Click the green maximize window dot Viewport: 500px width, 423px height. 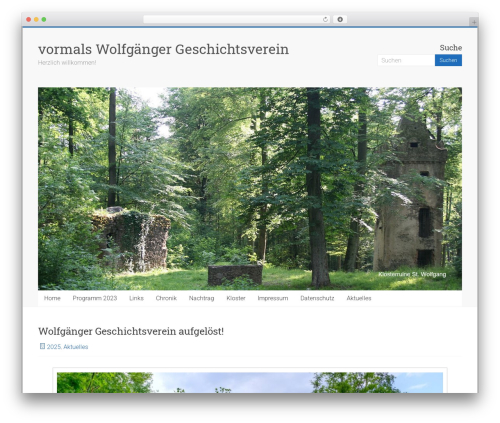44,19
